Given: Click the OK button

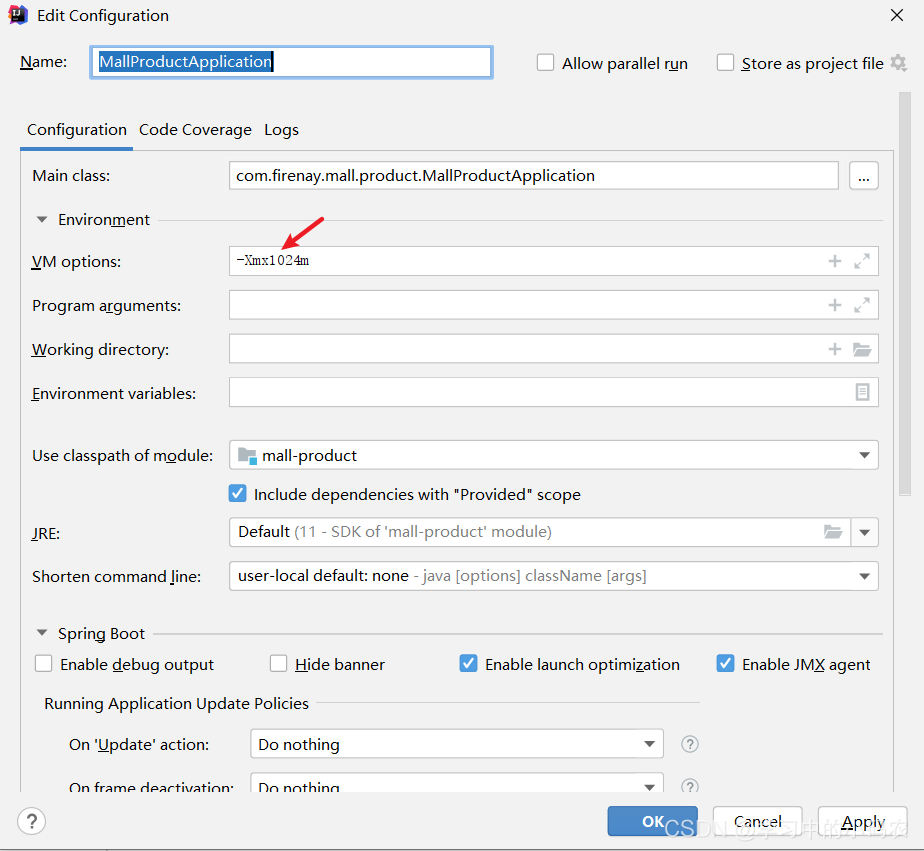Looking at the screenshot, I should pos(652,821).
